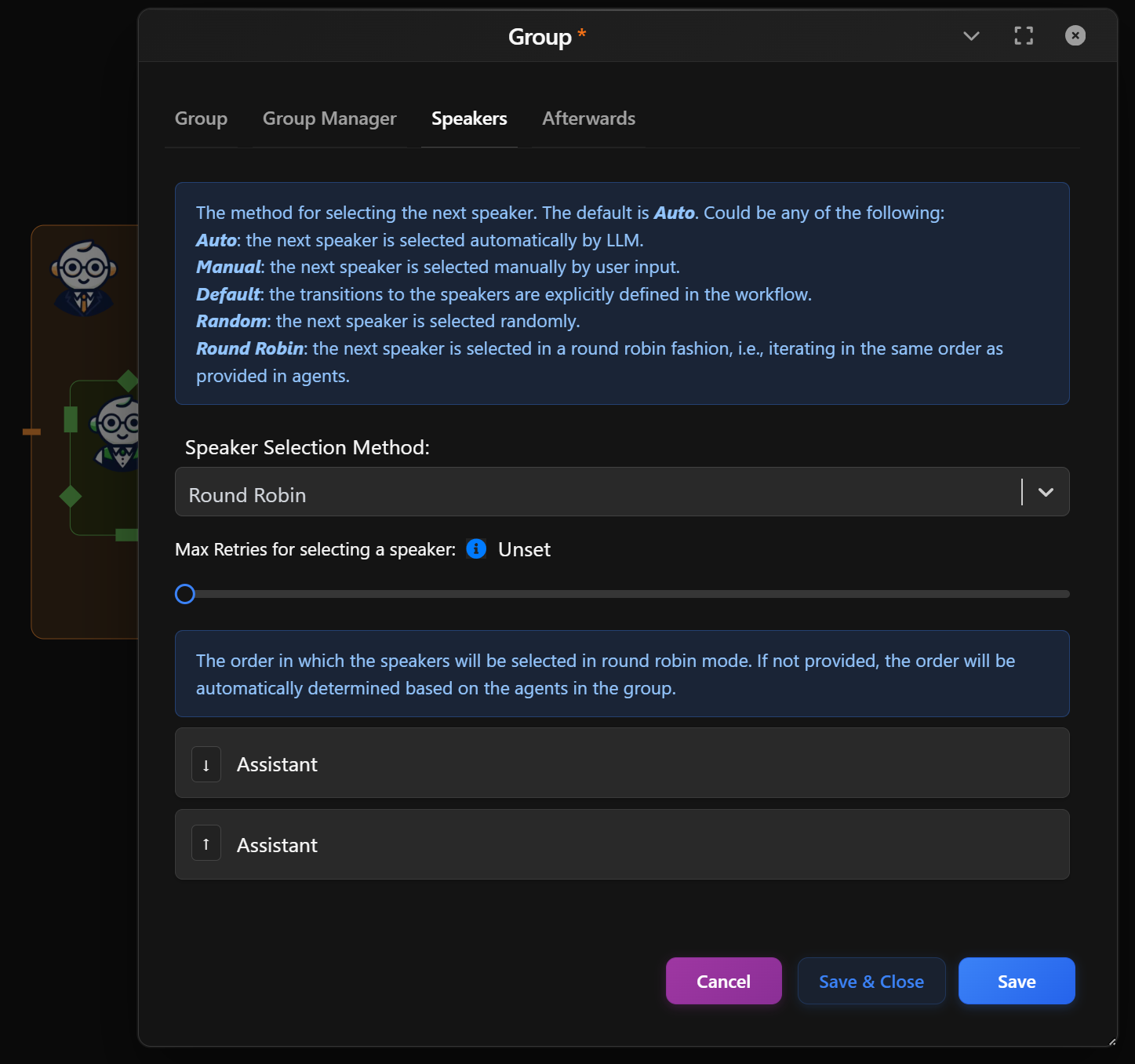Collapse the dialog using the header chevron
This screenshot has width=1135, height=1064.
pyautogui.click(x=970, y=36)
